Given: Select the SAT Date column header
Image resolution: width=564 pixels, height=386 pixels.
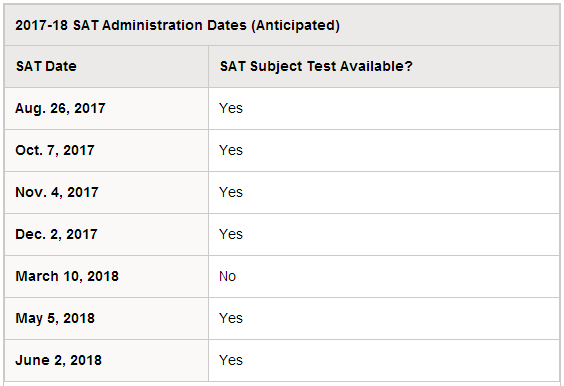Looking at the screenshot, I should [x=46, y=67].
